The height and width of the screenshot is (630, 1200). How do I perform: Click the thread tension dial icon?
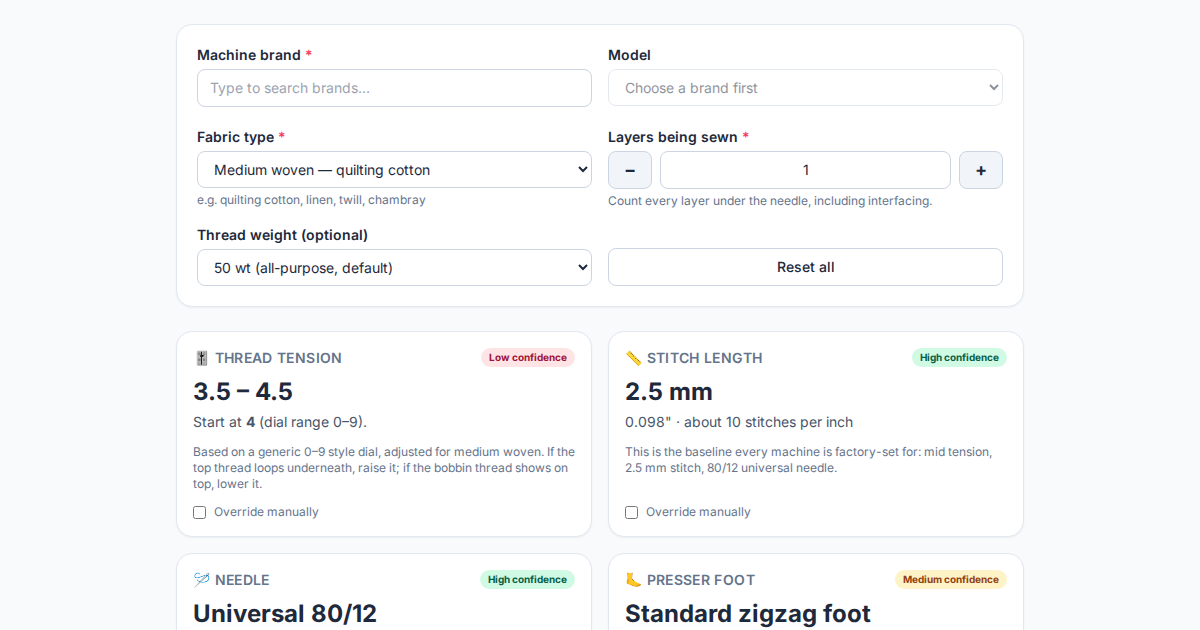click(202, 358)
